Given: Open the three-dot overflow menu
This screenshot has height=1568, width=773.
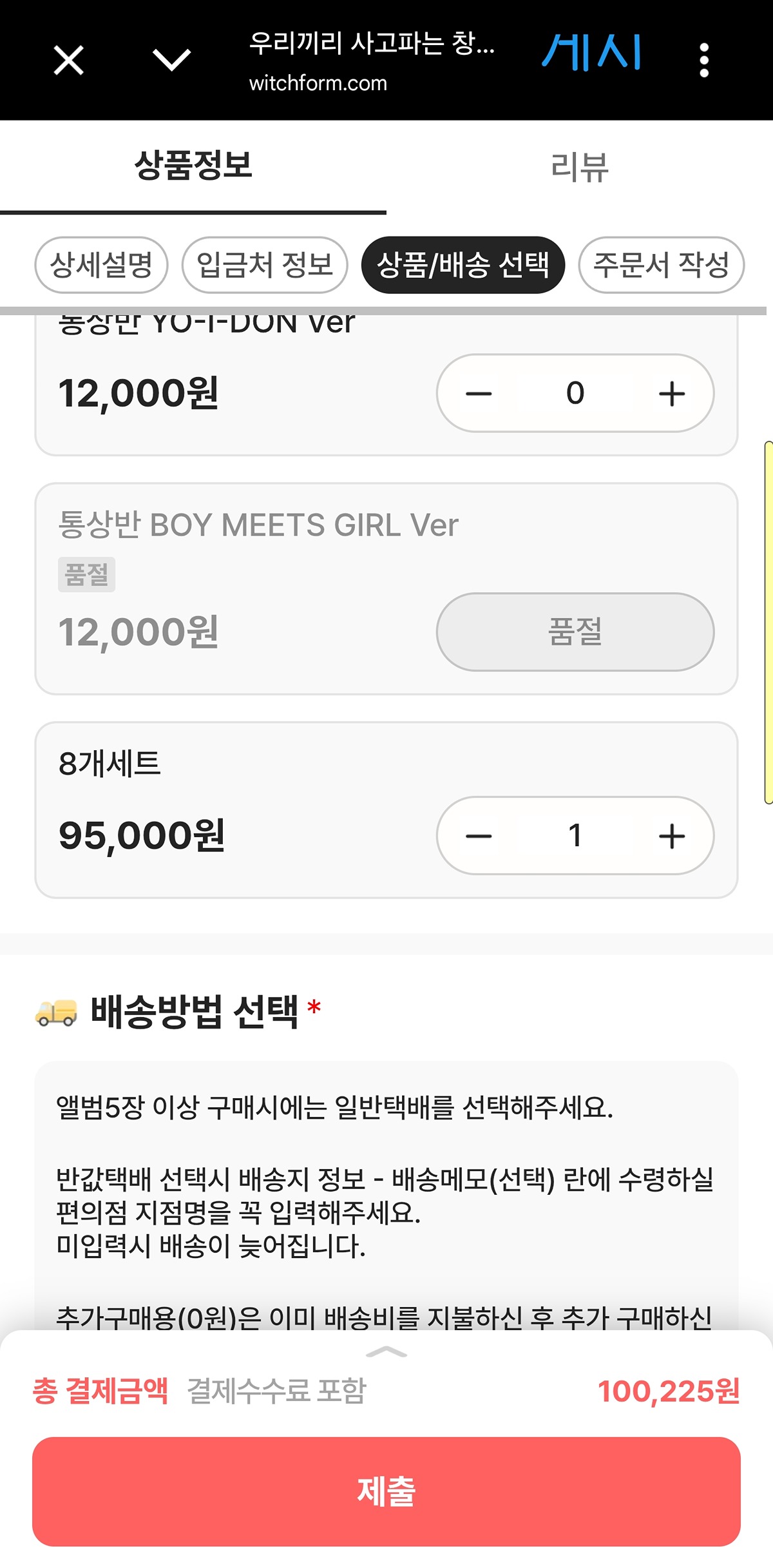Looking at the screenshot, I should pos(704,61).
